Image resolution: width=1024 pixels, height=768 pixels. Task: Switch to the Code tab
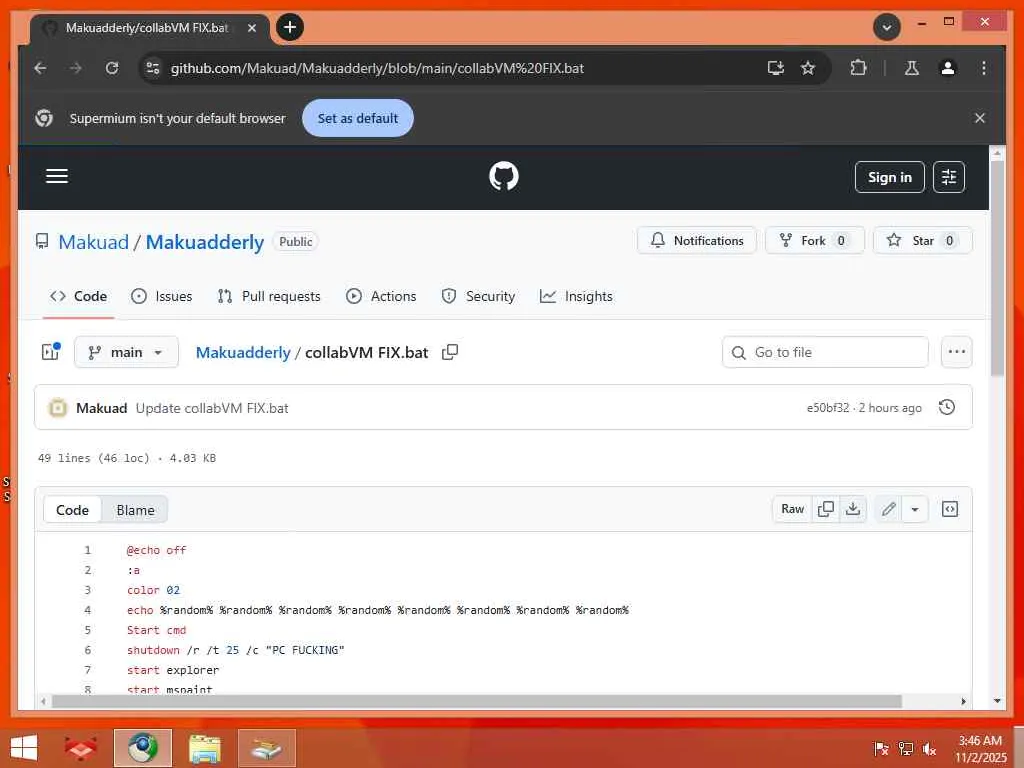(78, 296)
